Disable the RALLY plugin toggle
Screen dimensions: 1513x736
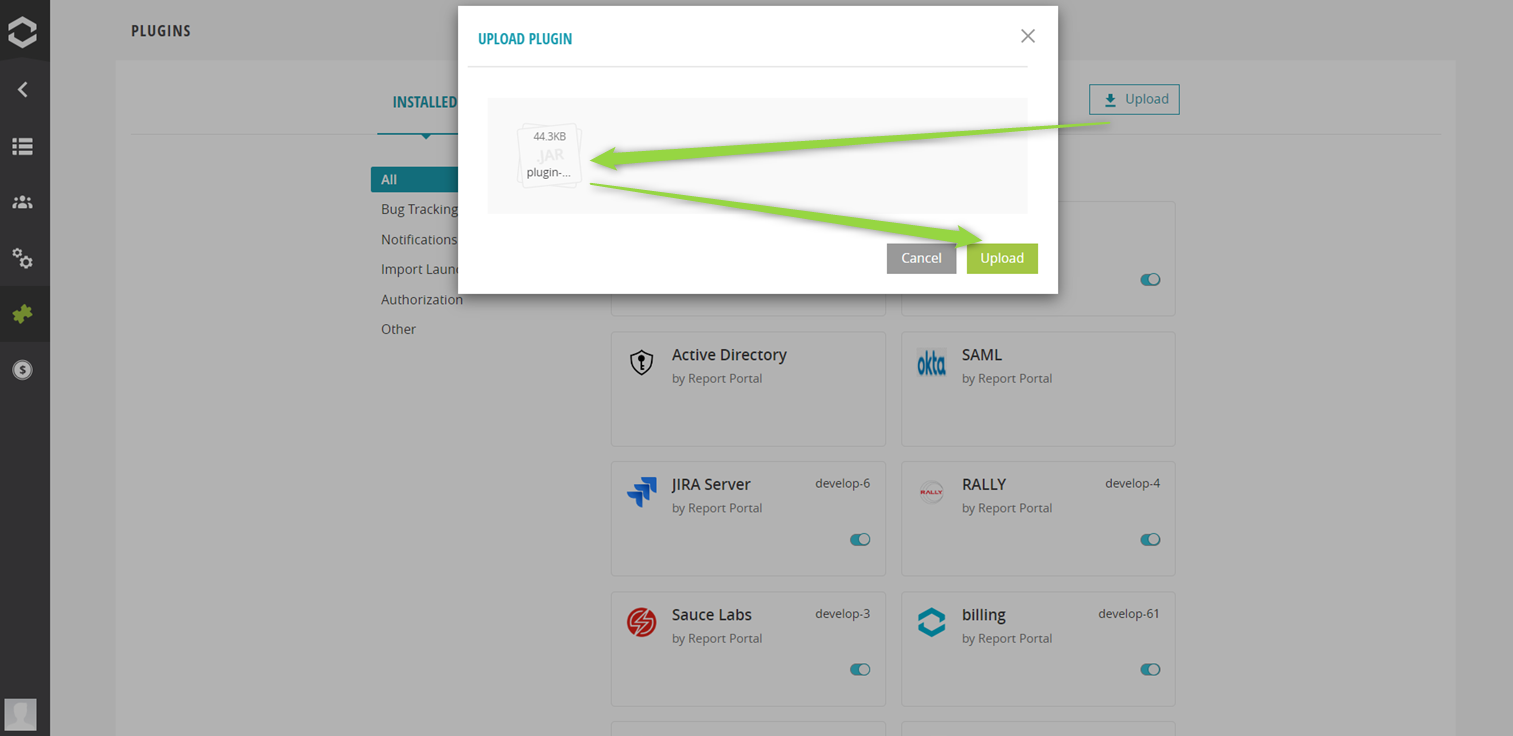(x=1150, y=540)
